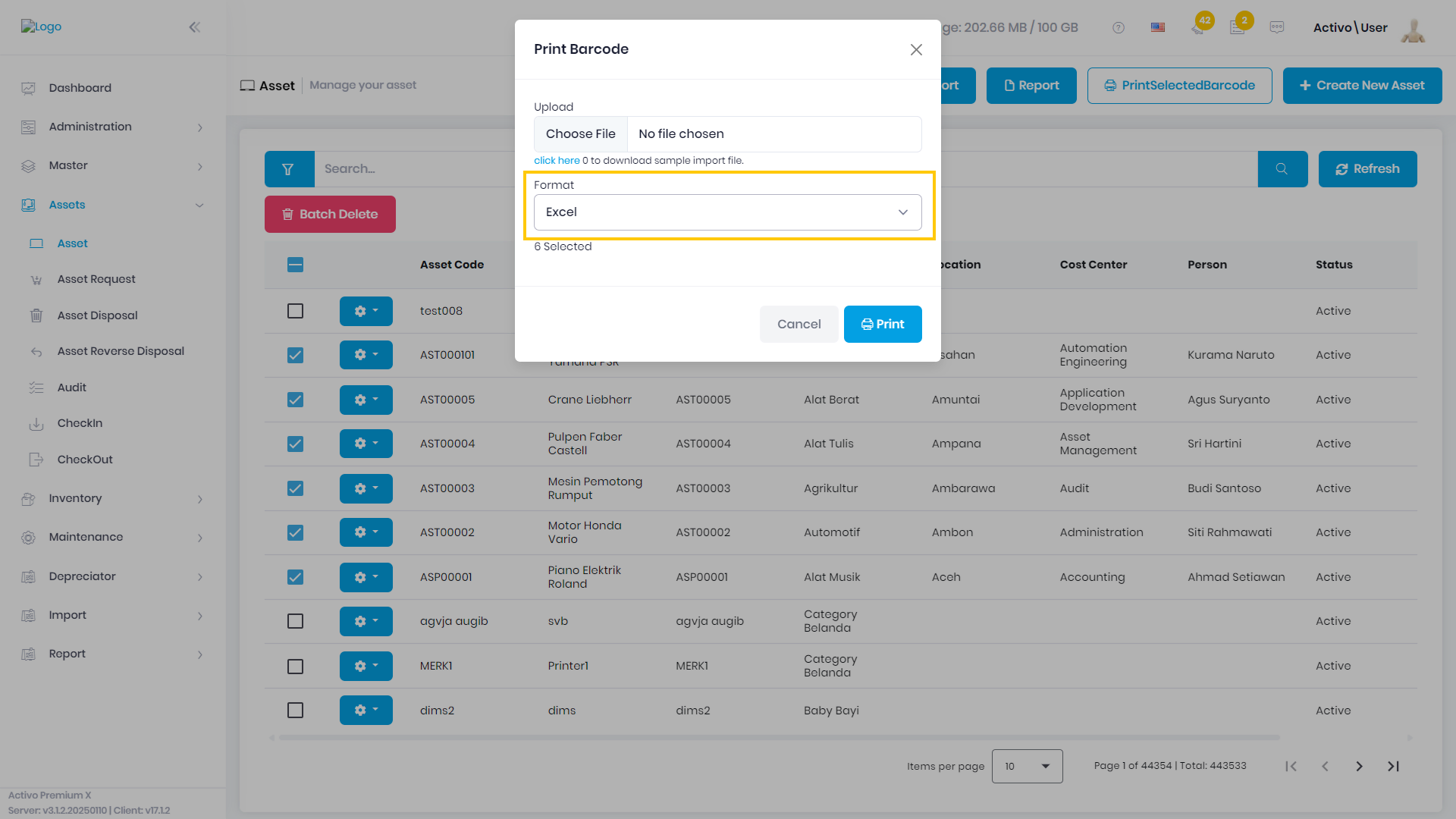1456x819 pixels.
Task: Click the PrintSelectedBarcode button
Action: point(1179,86)
